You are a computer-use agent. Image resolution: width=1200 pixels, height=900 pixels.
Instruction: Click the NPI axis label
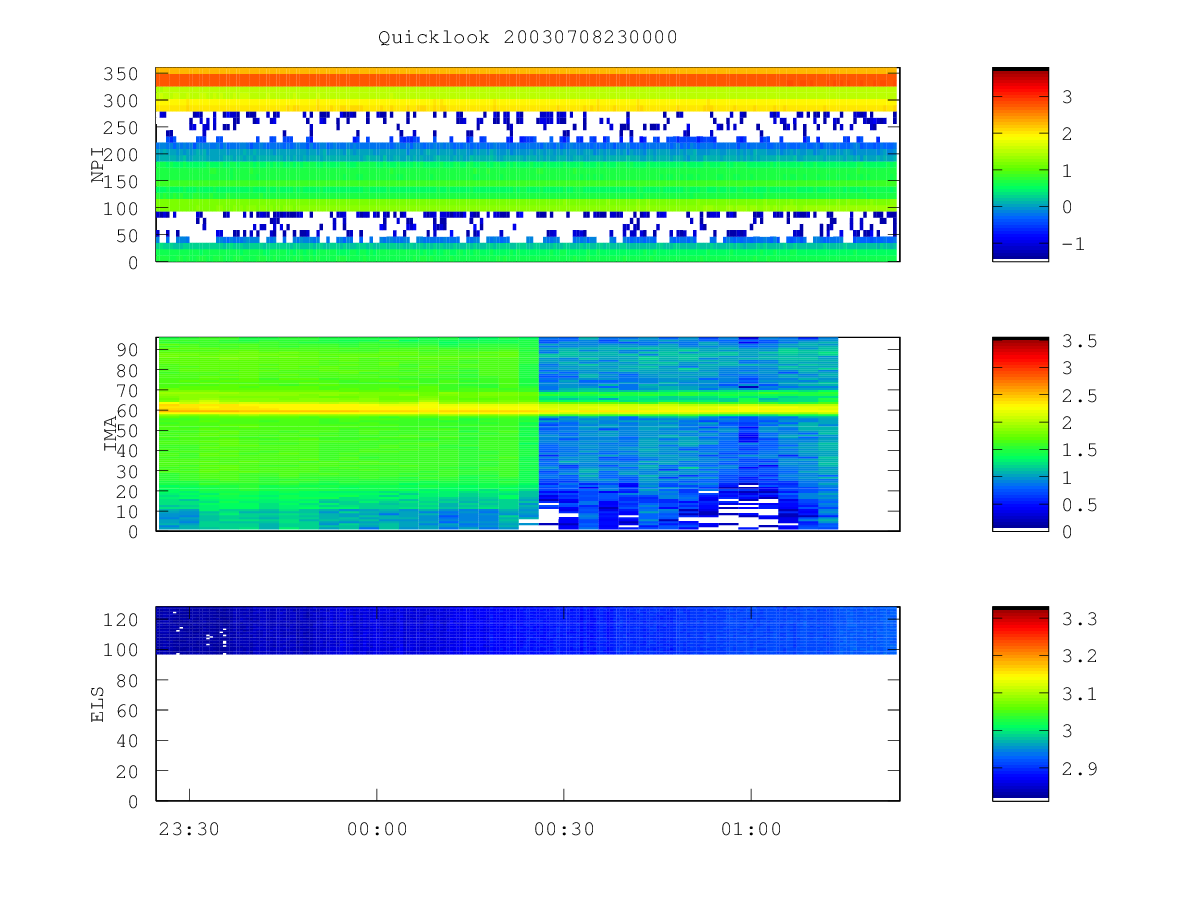coord(98,165)
